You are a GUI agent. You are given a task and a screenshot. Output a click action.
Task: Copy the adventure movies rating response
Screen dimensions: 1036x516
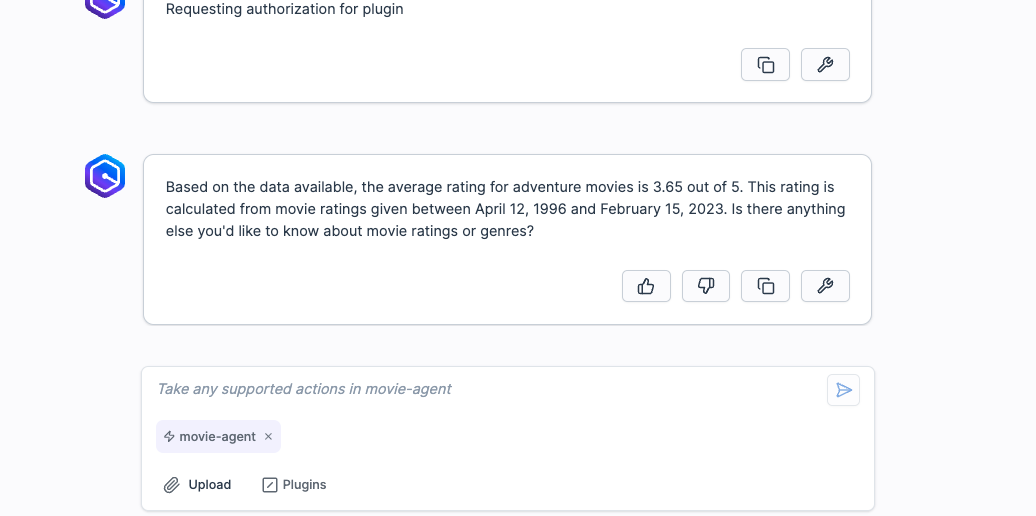766,286
